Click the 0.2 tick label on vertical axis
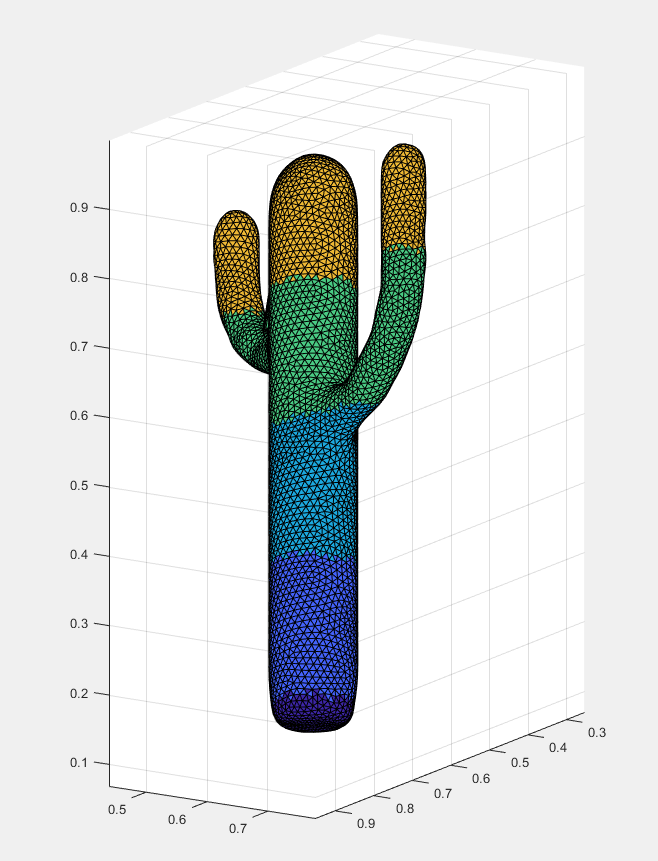658x861 pixels. 79,694
